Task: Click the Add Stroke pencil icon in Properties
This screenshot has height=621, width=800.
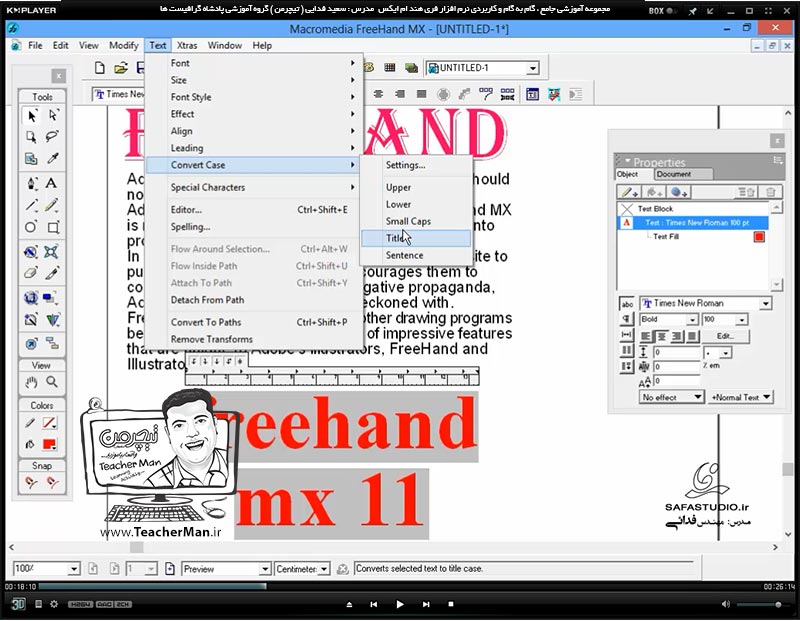Action: (629, 192)
